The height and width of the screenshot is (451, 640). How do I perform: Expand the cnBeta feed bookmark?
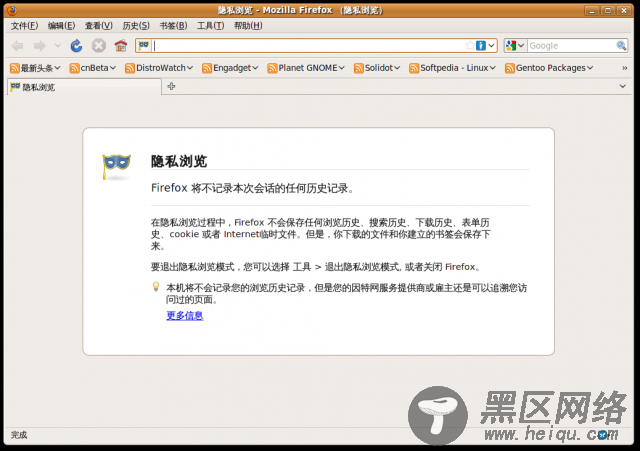click(x=113, y=68)
